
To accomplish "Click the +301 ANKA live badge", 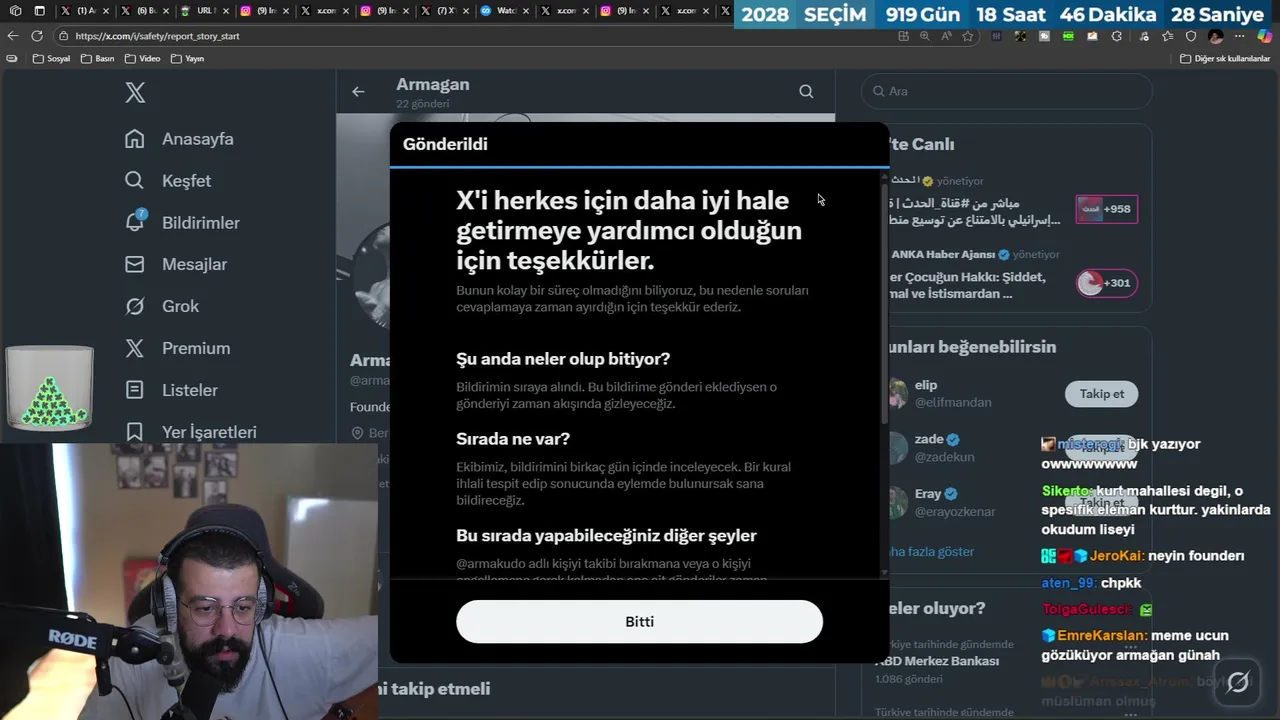I will (1106, 283).
